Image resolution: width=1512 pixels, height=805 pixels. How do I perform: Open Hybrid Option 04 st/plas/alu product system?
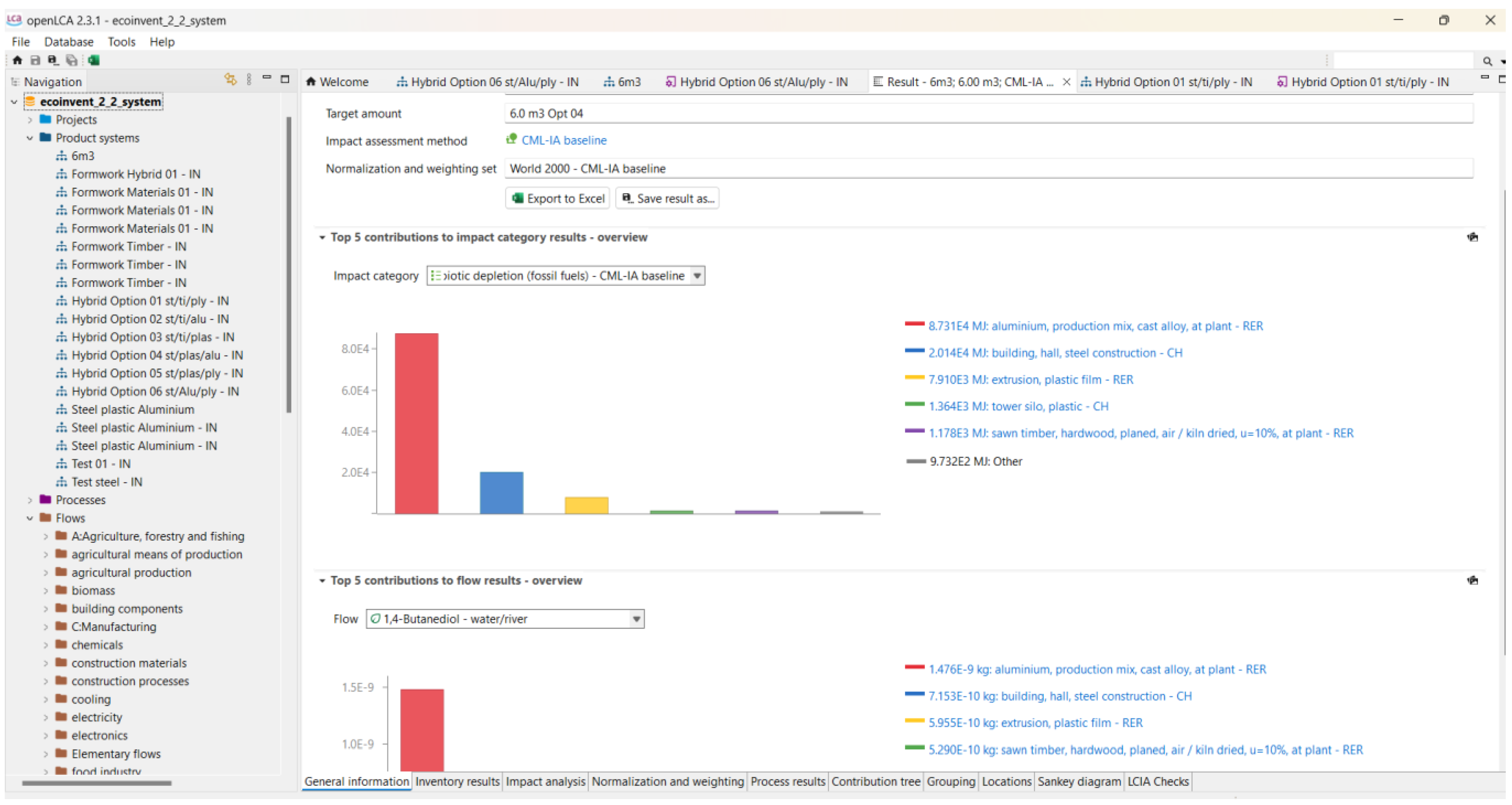[x=157, y=355]
